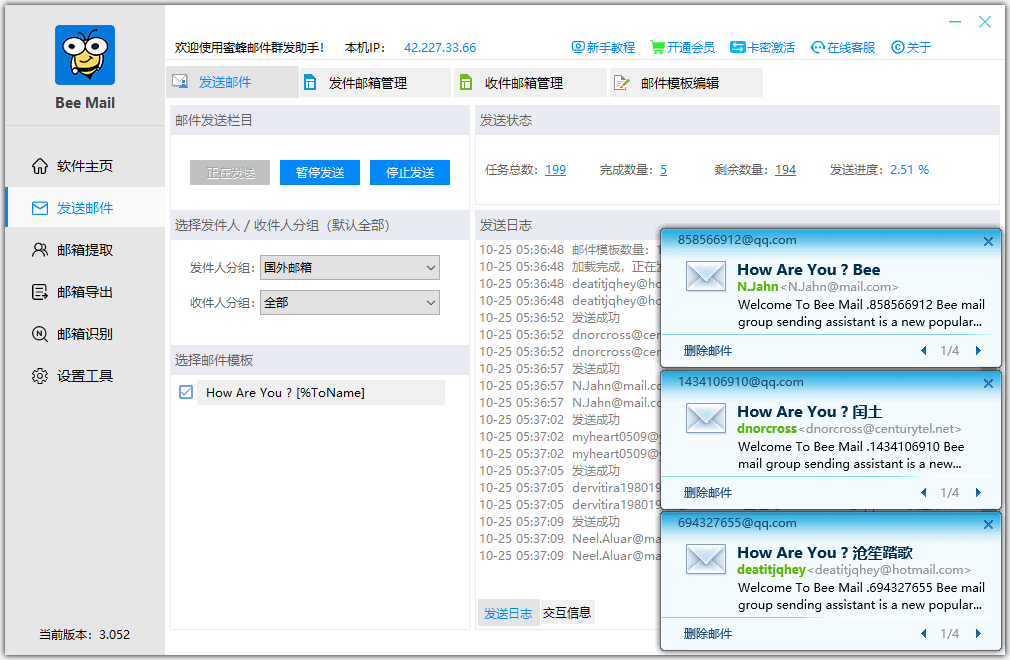Click the Bee Mail logo
Screen dimensions: 1010x660
click(84, 55)
